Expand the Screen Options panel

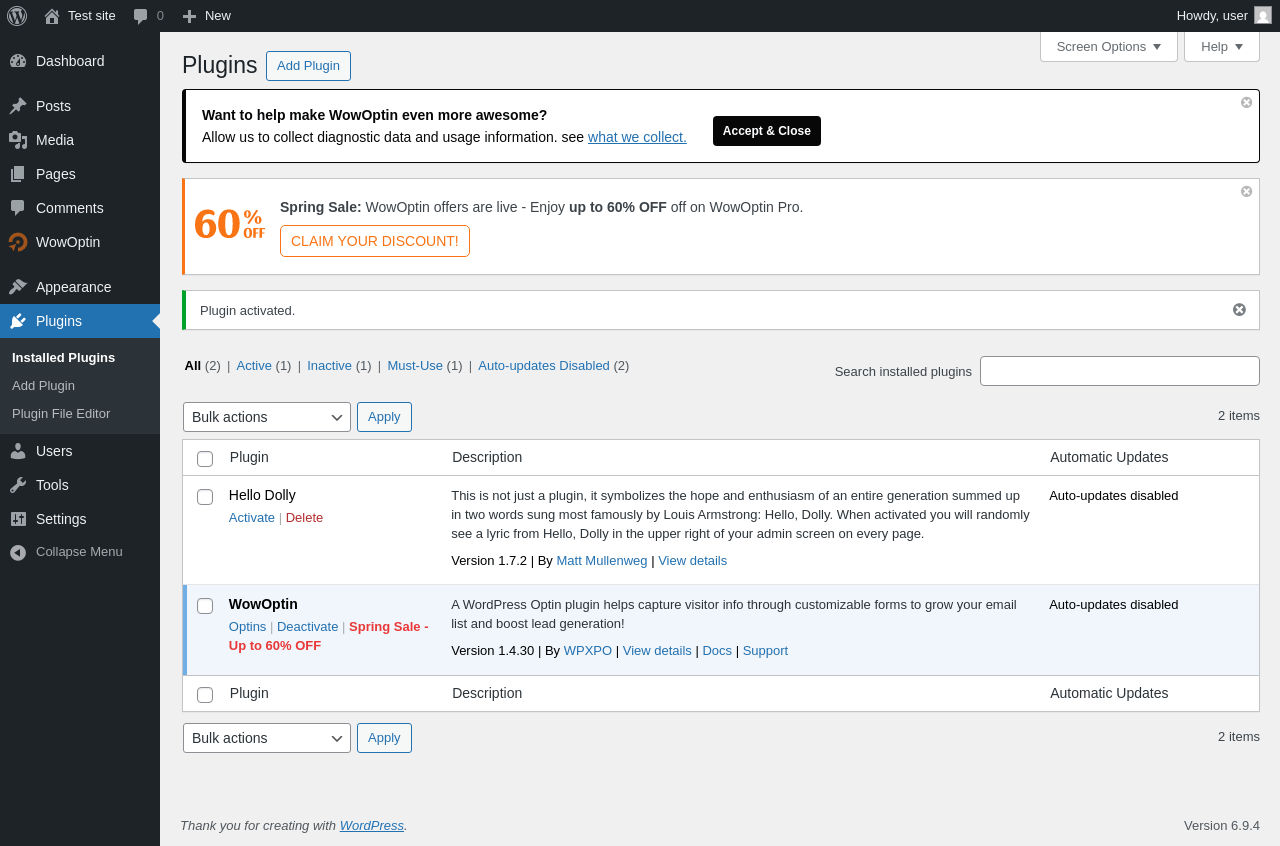click(x=1109, y=46)
